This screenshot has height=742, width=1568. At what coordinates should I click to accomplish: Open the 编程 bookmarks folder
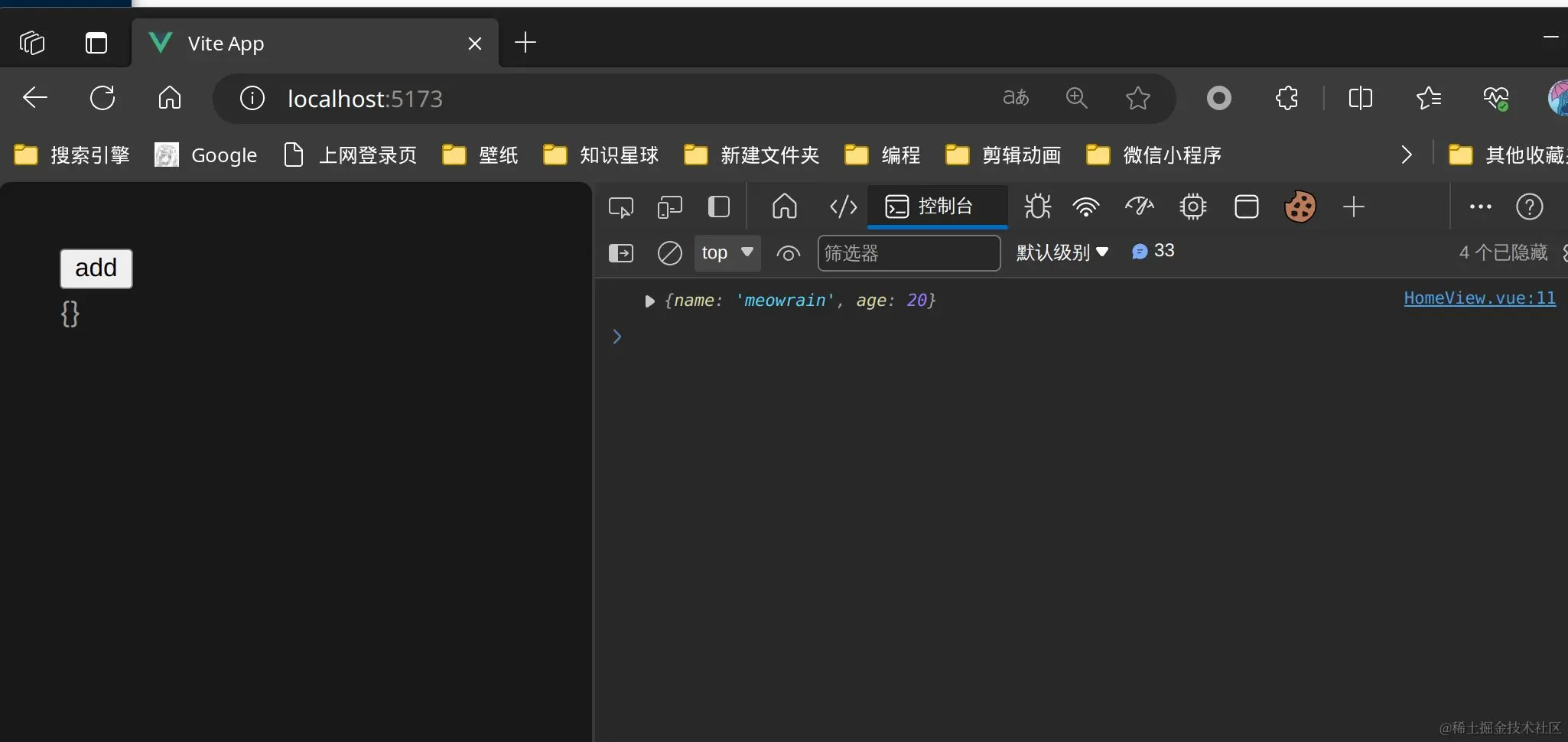tap(883, 155)
